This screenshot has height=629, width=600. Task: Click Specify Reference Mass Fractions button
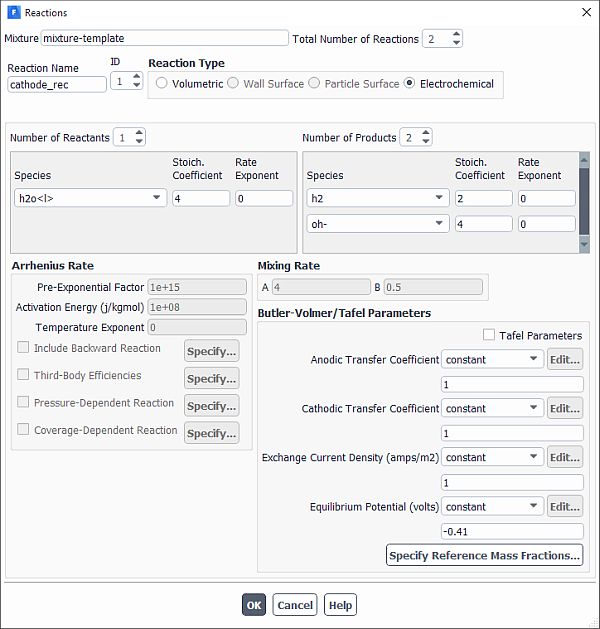(x=484, y=555)
